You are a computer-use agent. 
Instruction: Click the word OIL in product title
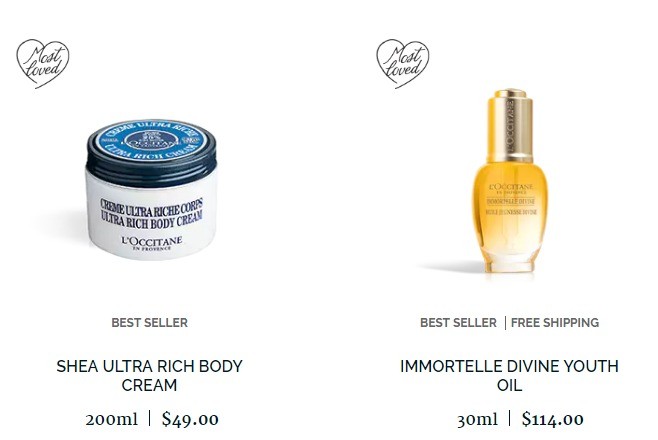[x=509, y=385]
